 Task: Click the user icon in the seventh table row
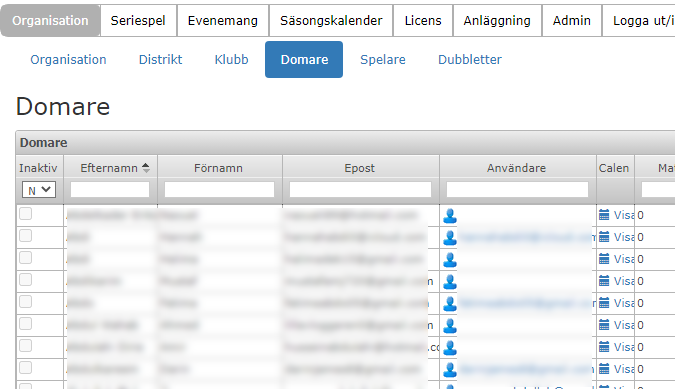[450, 347]
